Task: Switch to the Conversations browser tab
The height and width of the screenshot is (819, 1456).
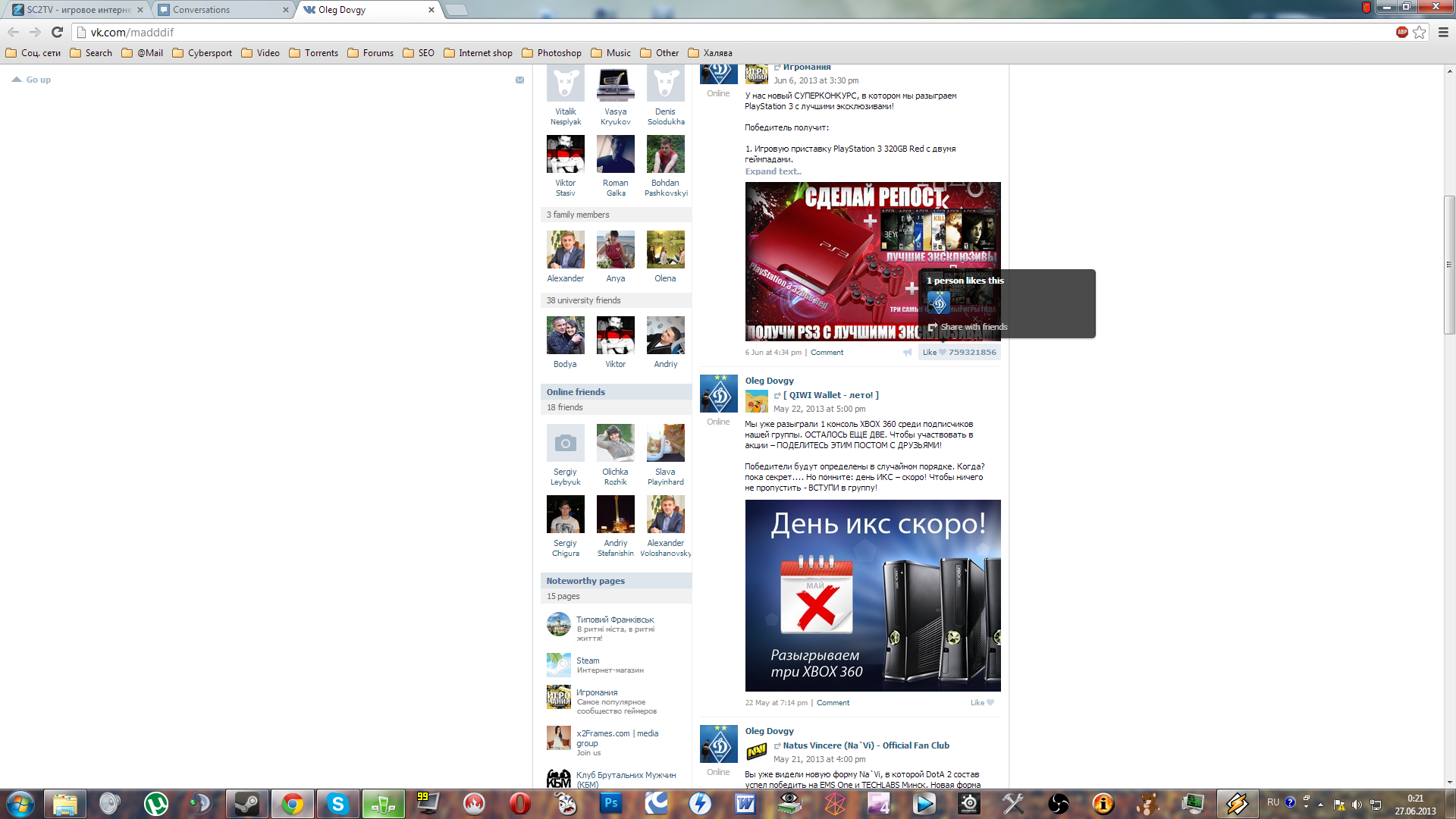Action: tap(222, 10)
